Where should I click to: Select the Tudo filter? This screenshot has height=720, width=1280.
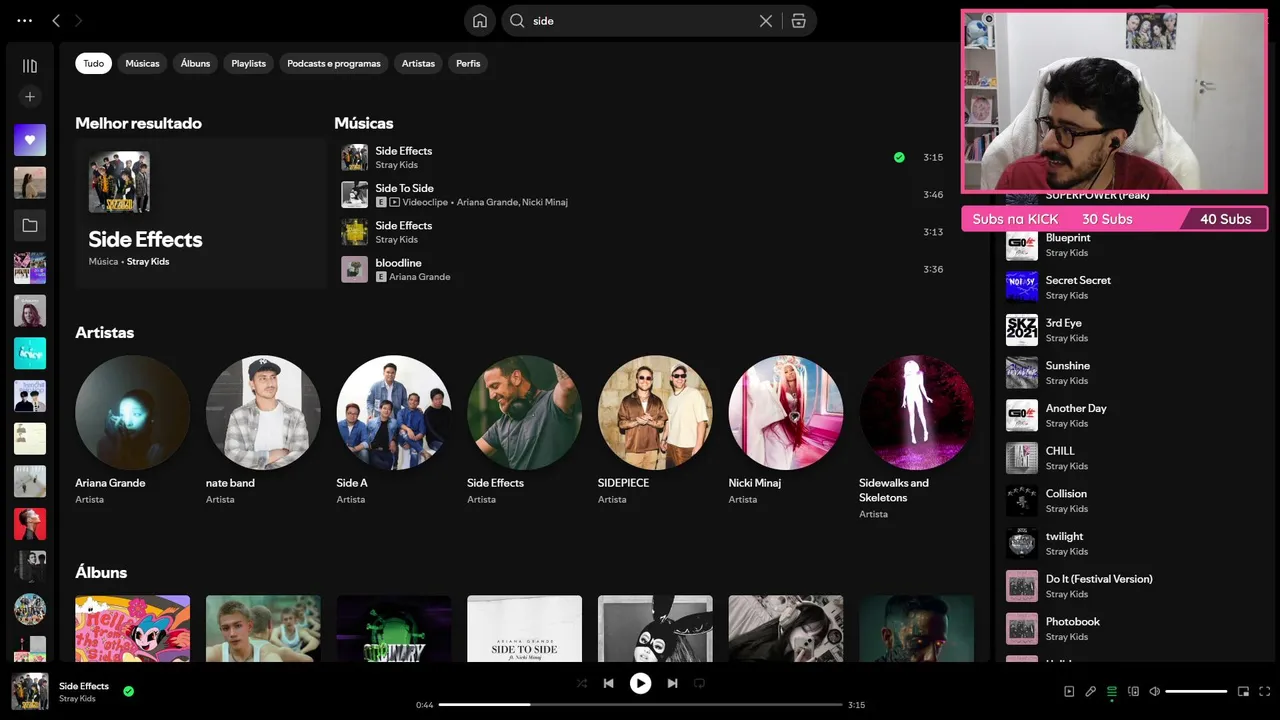93,63
